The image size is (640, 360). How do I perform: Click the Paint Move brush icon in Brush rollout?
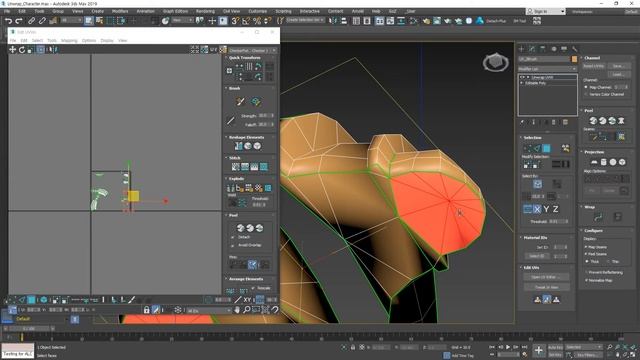(x=240, y=102)
